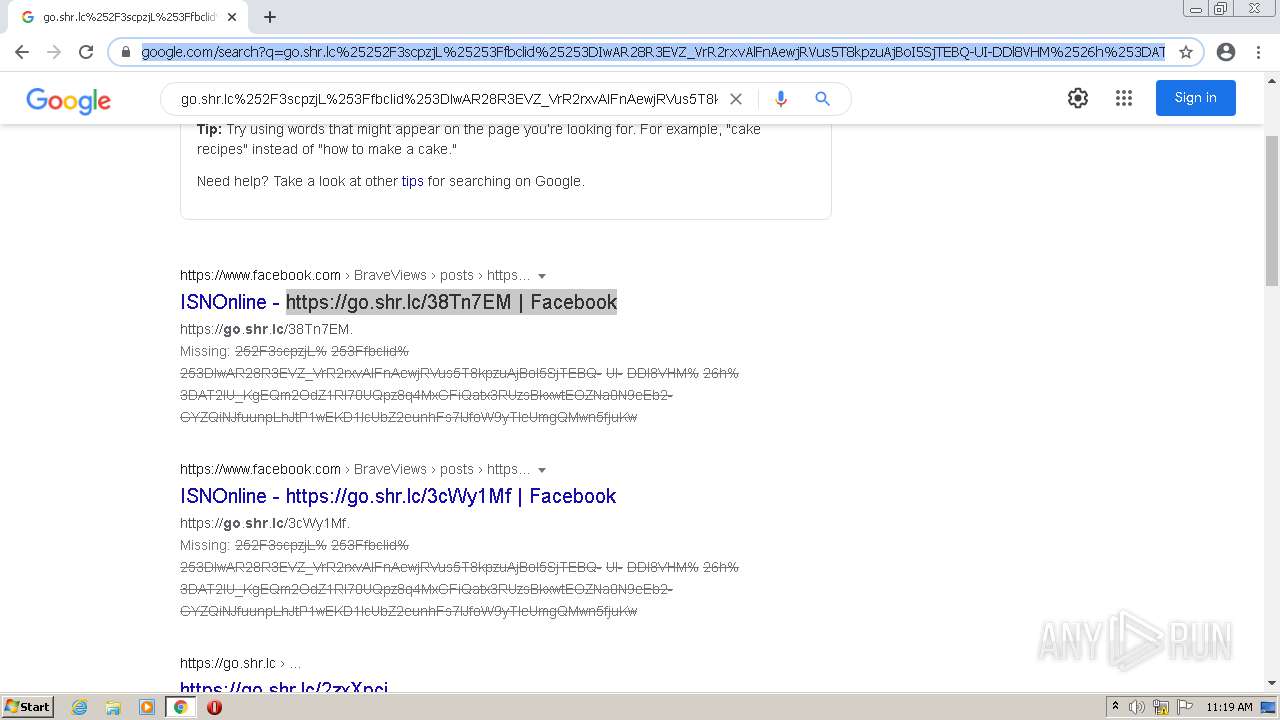Open the Chrome three-dot menu
The image size is (1280, 720).
pos(1258,52)
